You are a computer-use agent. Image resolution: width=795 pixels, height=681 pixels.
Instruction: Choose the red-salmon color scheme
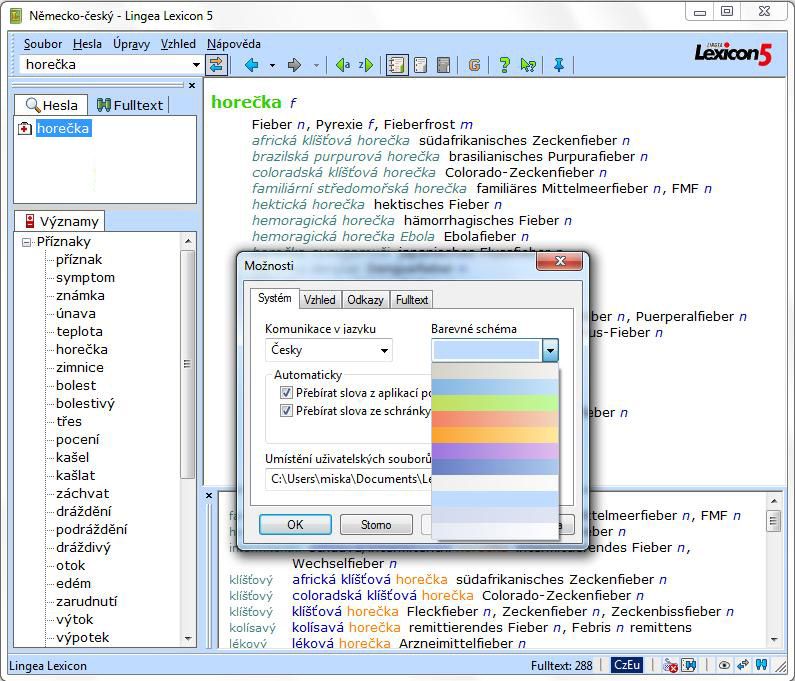point(494,419)
